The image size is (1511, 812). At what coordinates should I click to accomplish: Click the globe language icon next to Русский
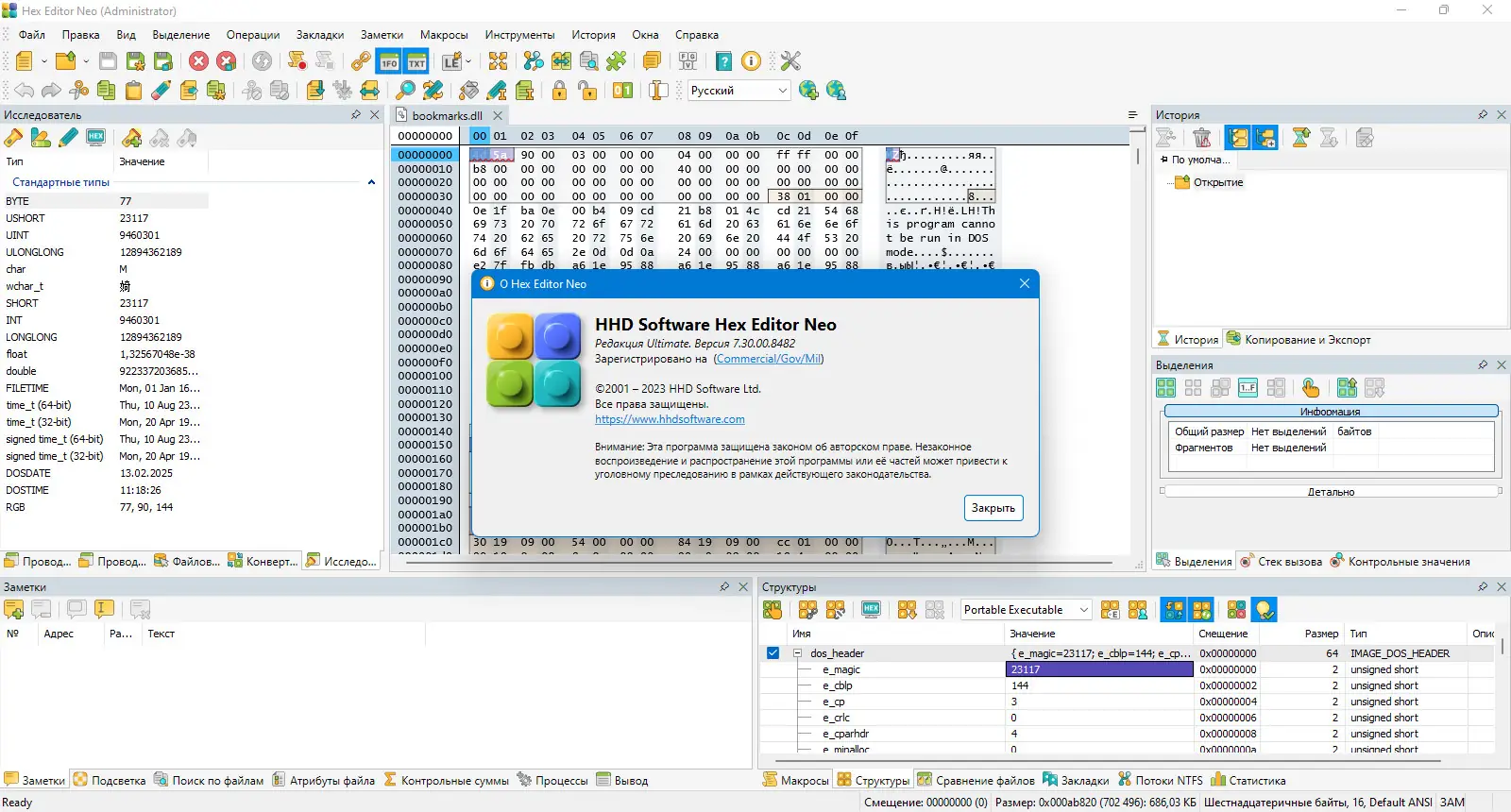tap(808, 91)
